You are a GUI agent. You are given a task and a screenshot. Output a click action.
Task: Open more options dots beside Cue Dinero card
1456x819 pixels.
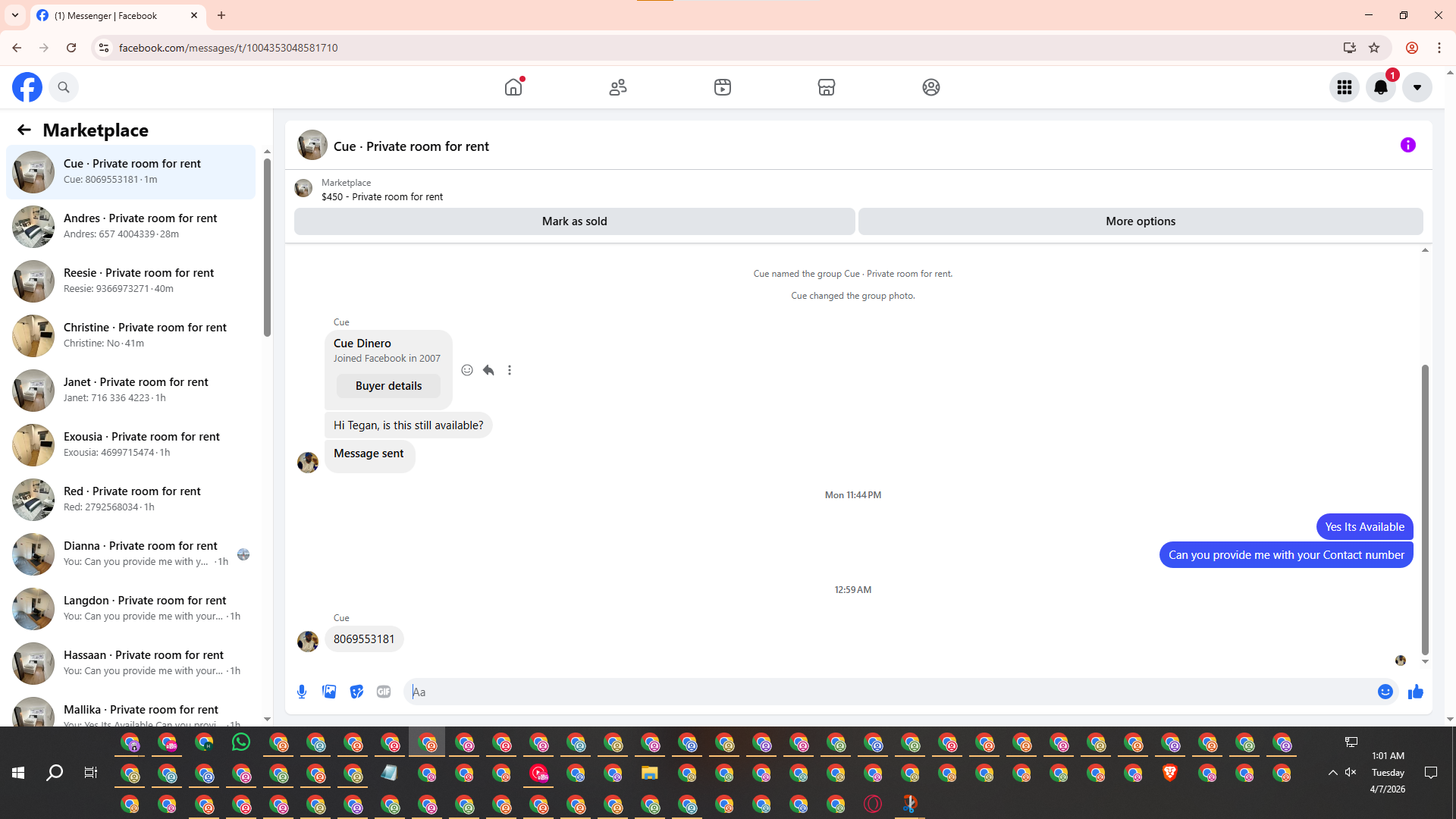pos(510,370)
